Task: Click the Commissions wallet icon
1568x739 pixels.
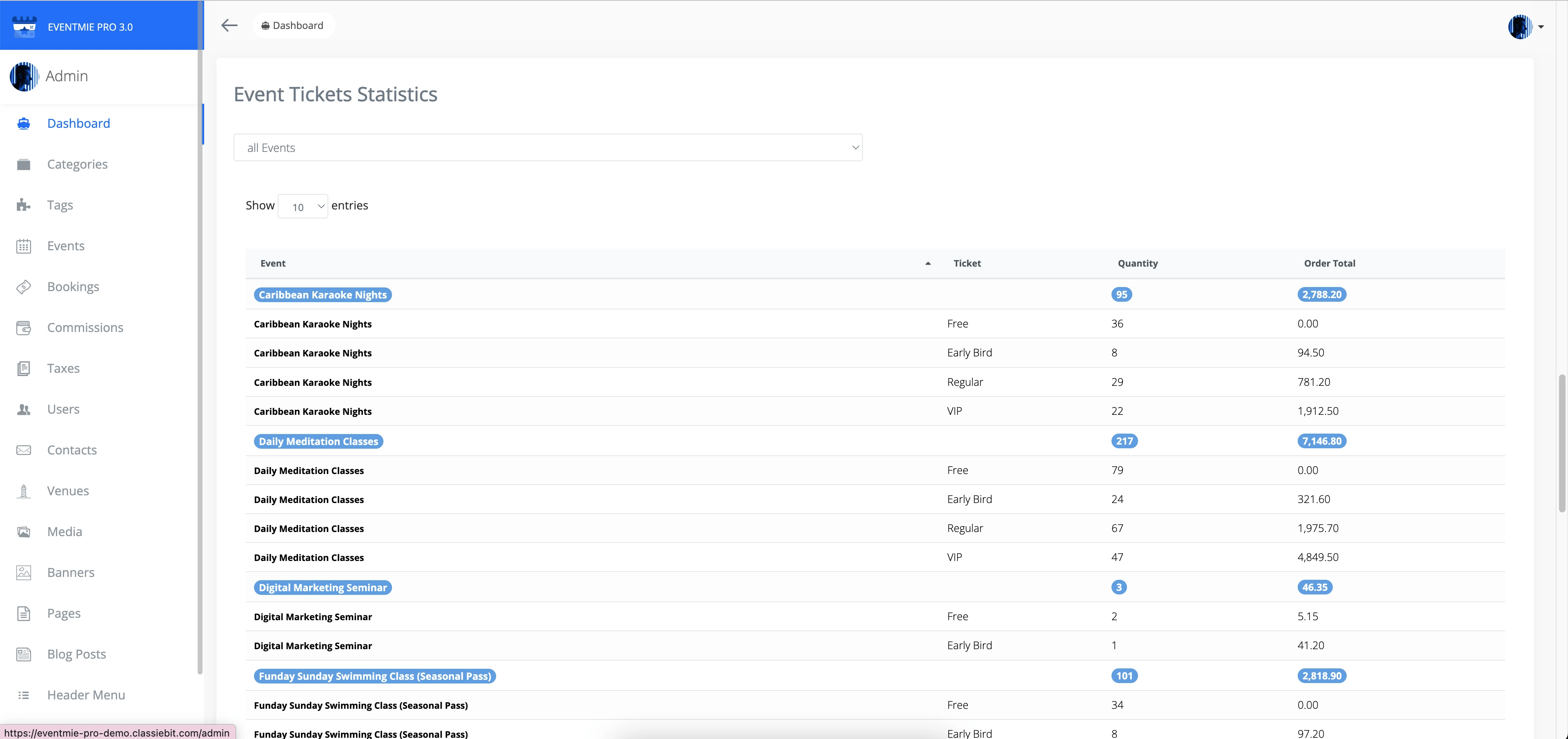Action: tap(24, 327)
